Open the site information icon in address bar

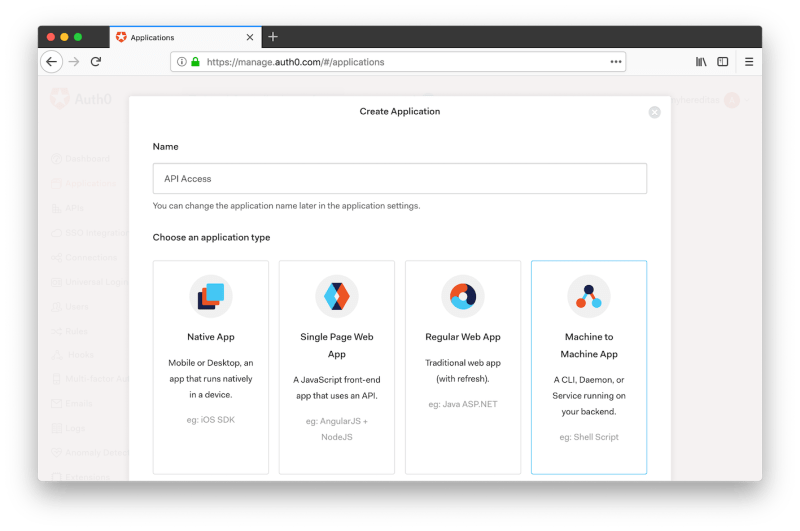click(x=181, y=62)
